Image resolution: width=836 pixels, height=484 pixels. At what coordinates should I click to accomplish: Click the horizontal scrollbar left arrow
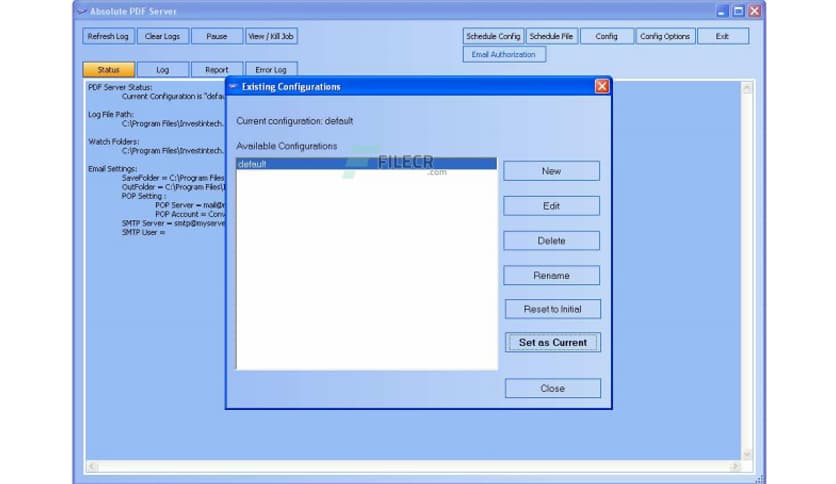[x=93, y=467]
